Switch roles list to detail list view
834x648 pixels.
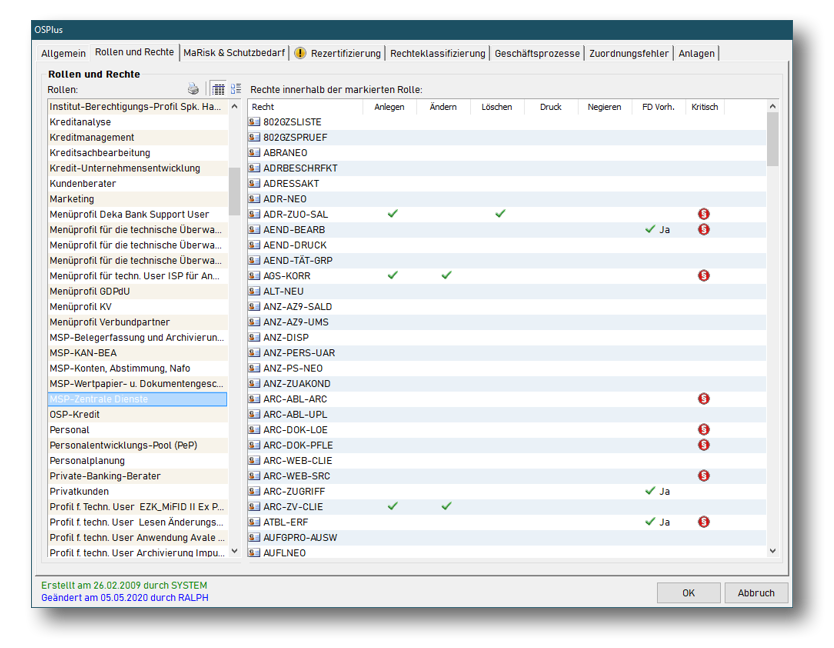pos(236,89)
